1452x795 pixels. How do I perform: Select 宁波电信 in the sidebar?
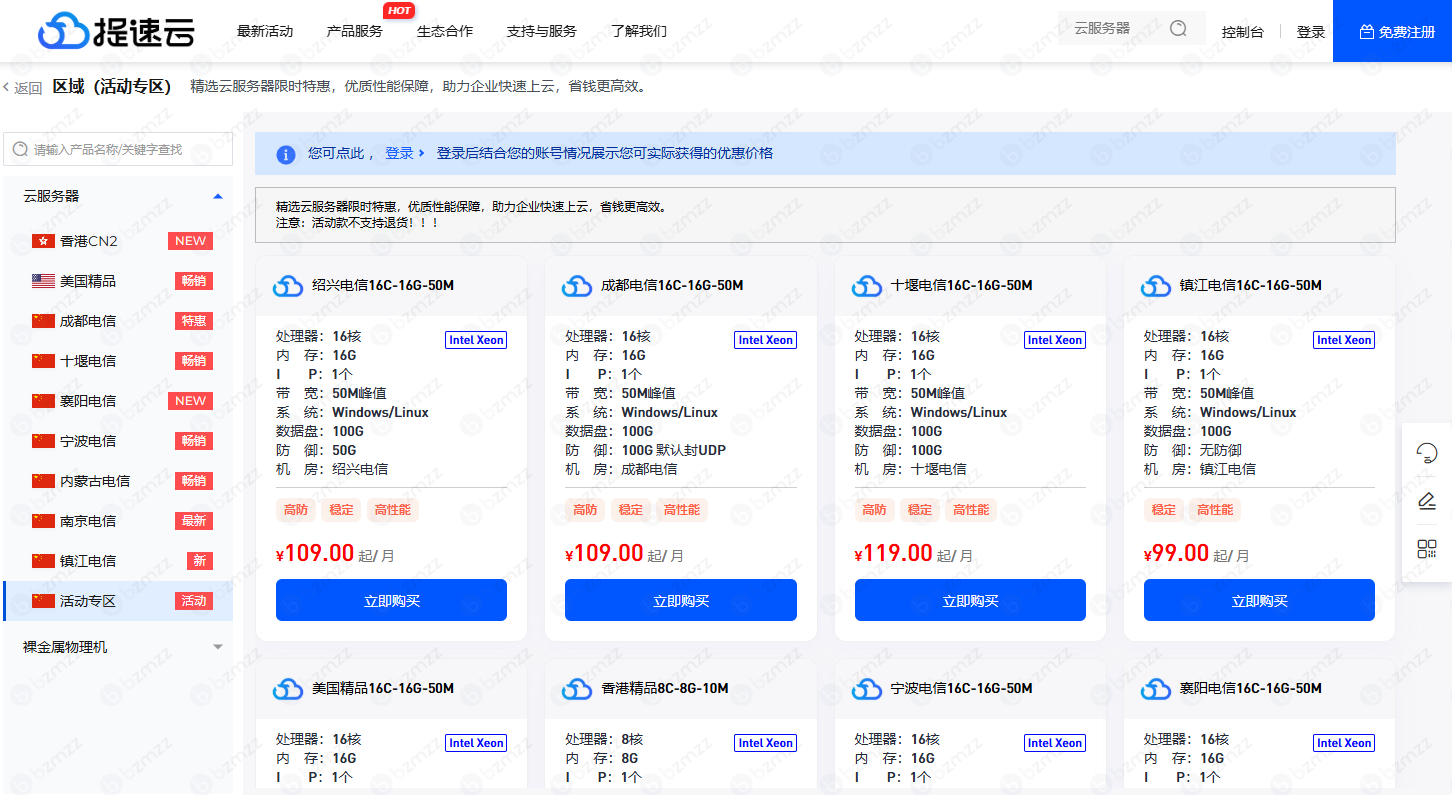(x=118, y=441)
